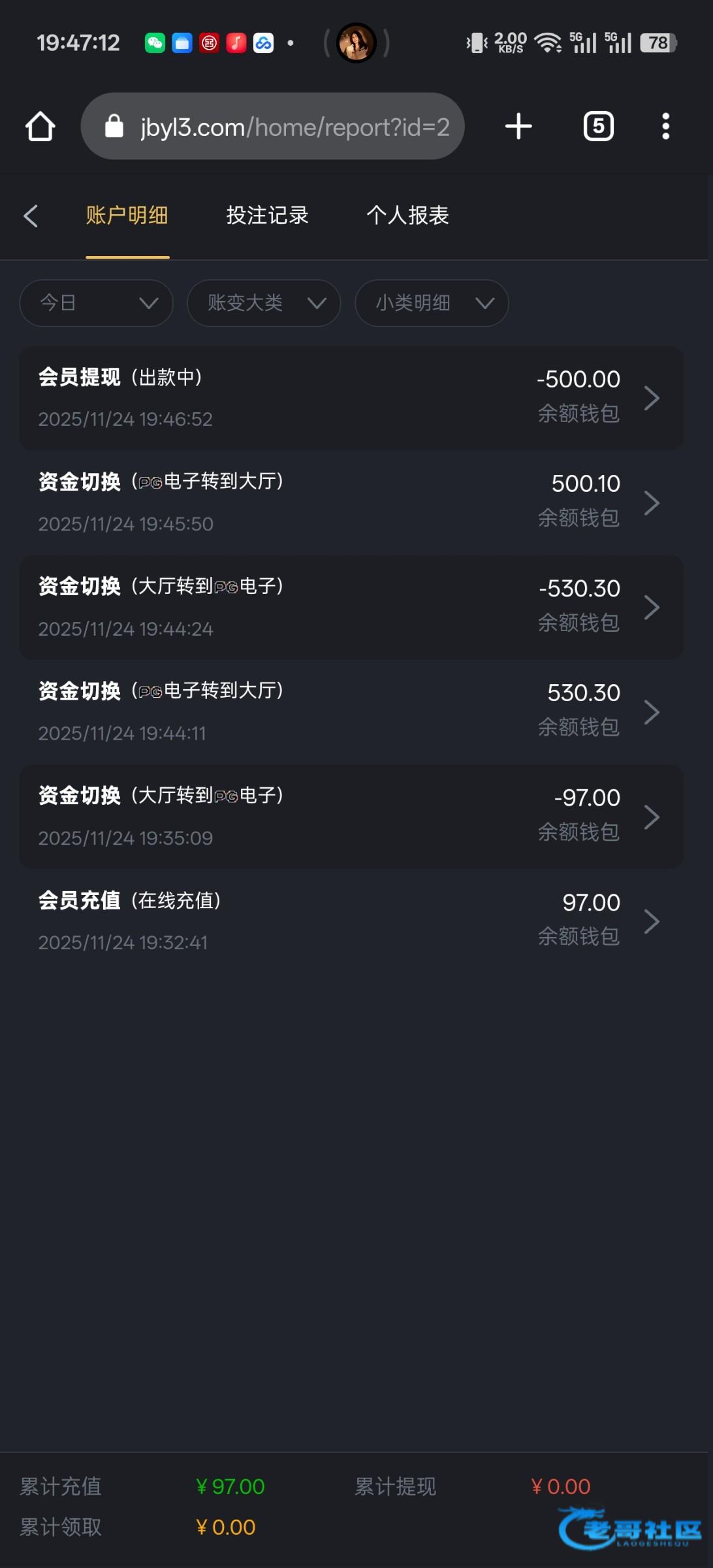Open the 19:35:09 资金切换 -97.00 entry

(x=351, y=817)
